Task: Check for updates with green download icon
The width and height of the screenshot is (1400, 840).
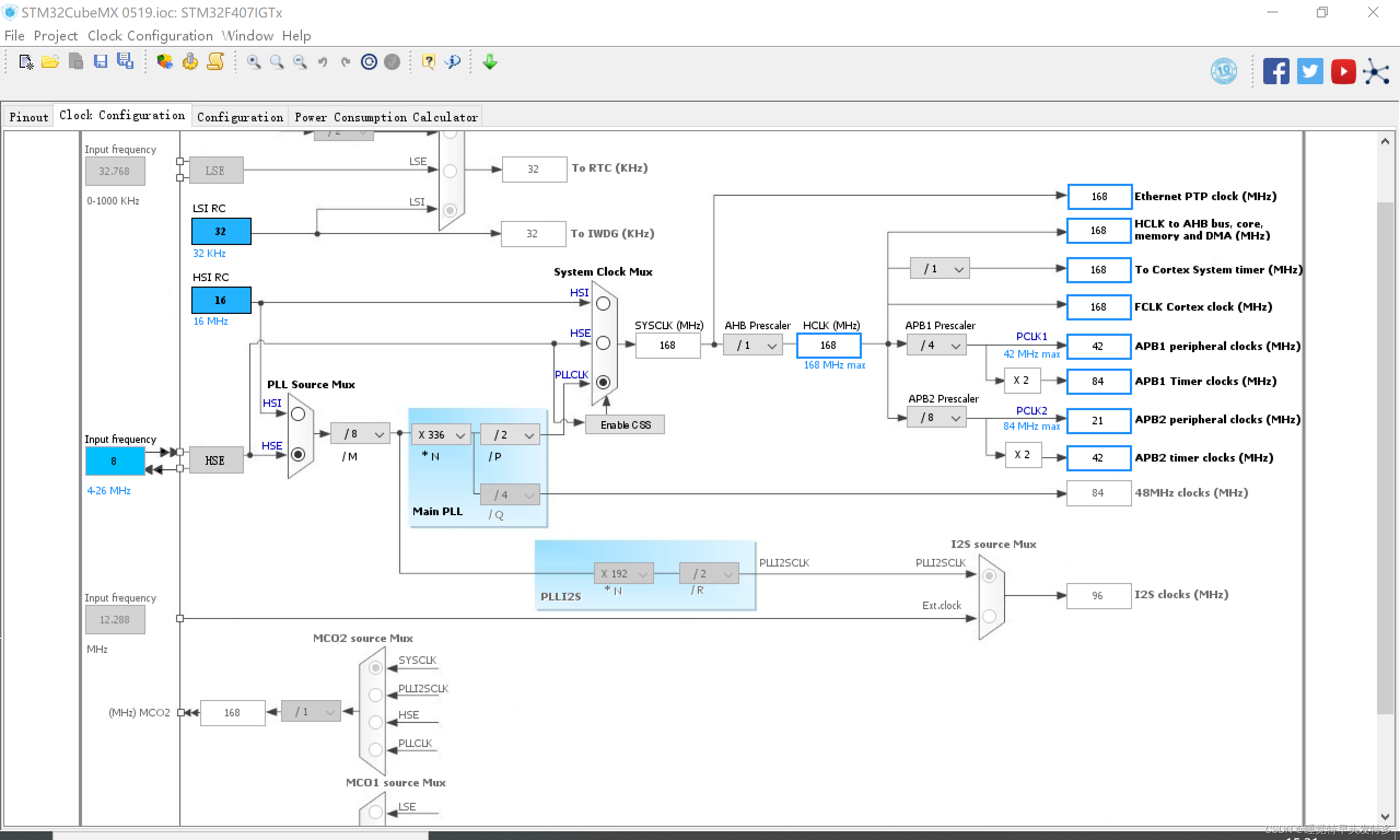Action: tap(489, 62)
